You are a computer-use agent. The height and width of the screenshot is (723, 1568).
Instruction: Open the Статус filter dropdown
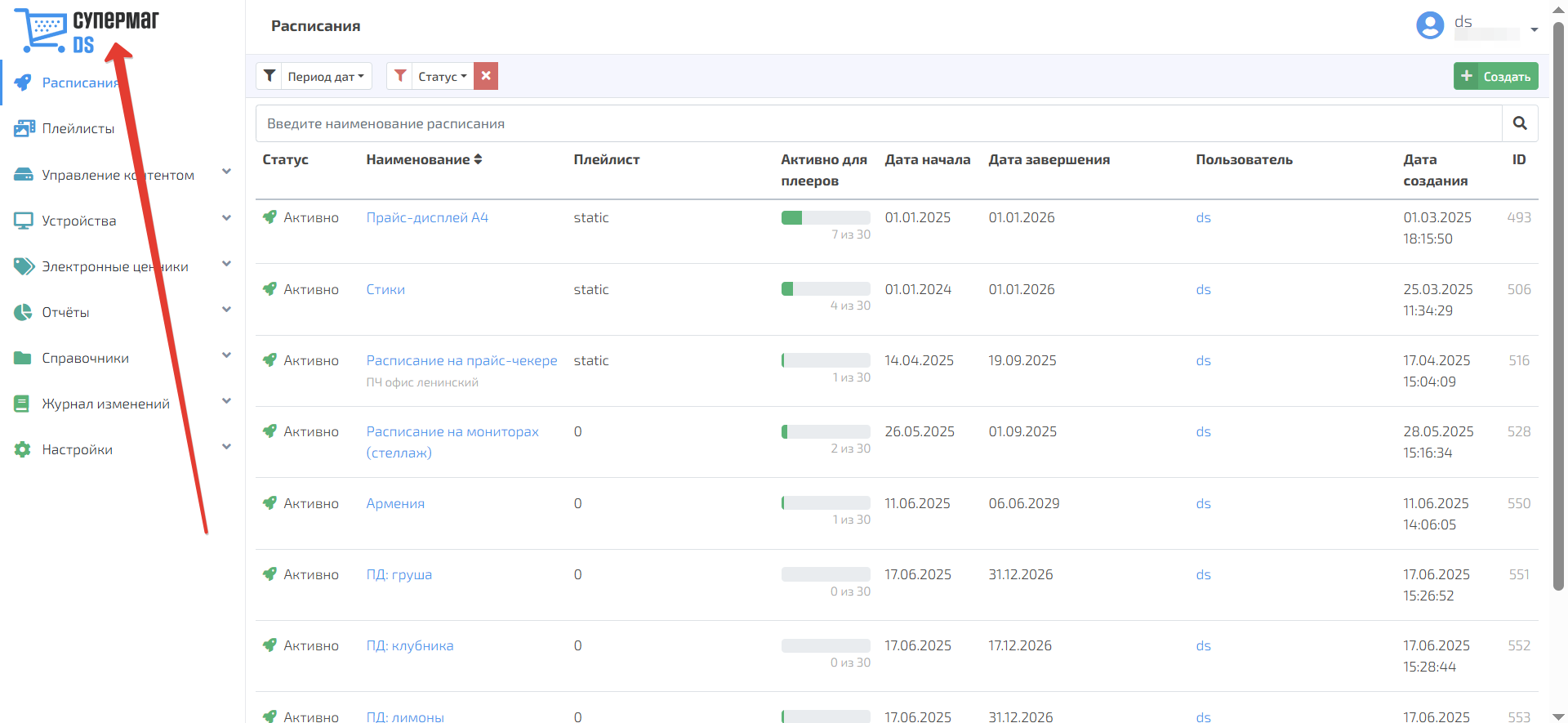pyautogui.click(x=443, y=76)
